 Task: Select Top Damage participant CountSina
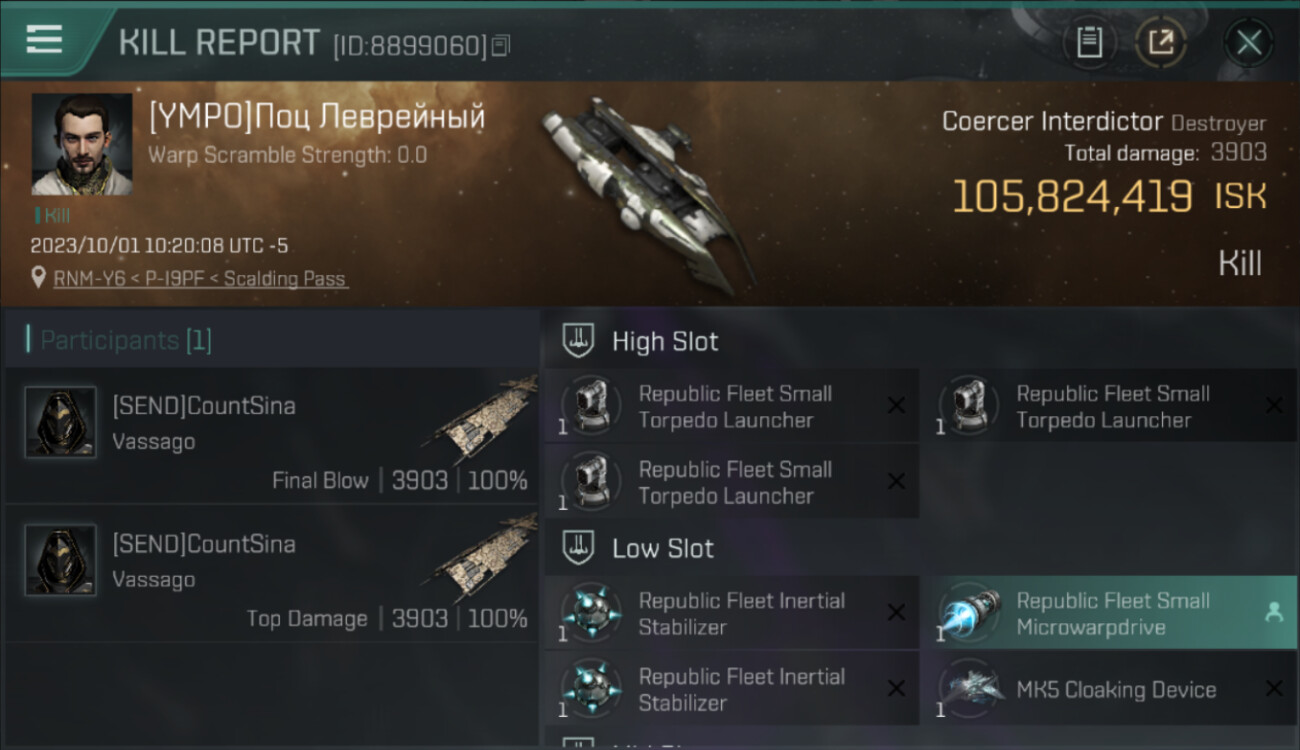pyautogui.click(x=271, y=574)
